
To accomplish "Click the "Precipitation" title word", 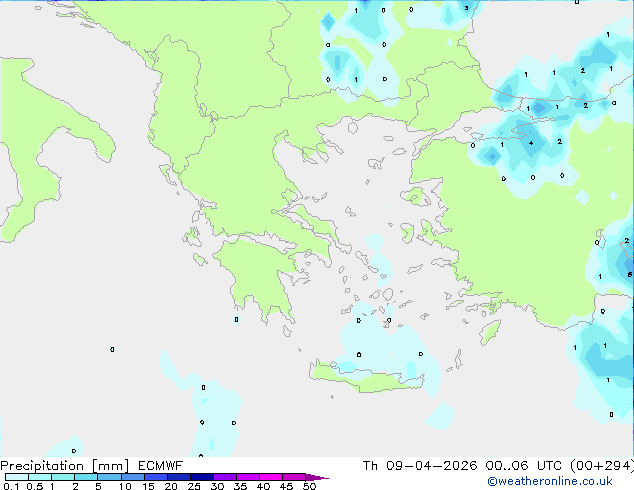I will pos(42,466).
